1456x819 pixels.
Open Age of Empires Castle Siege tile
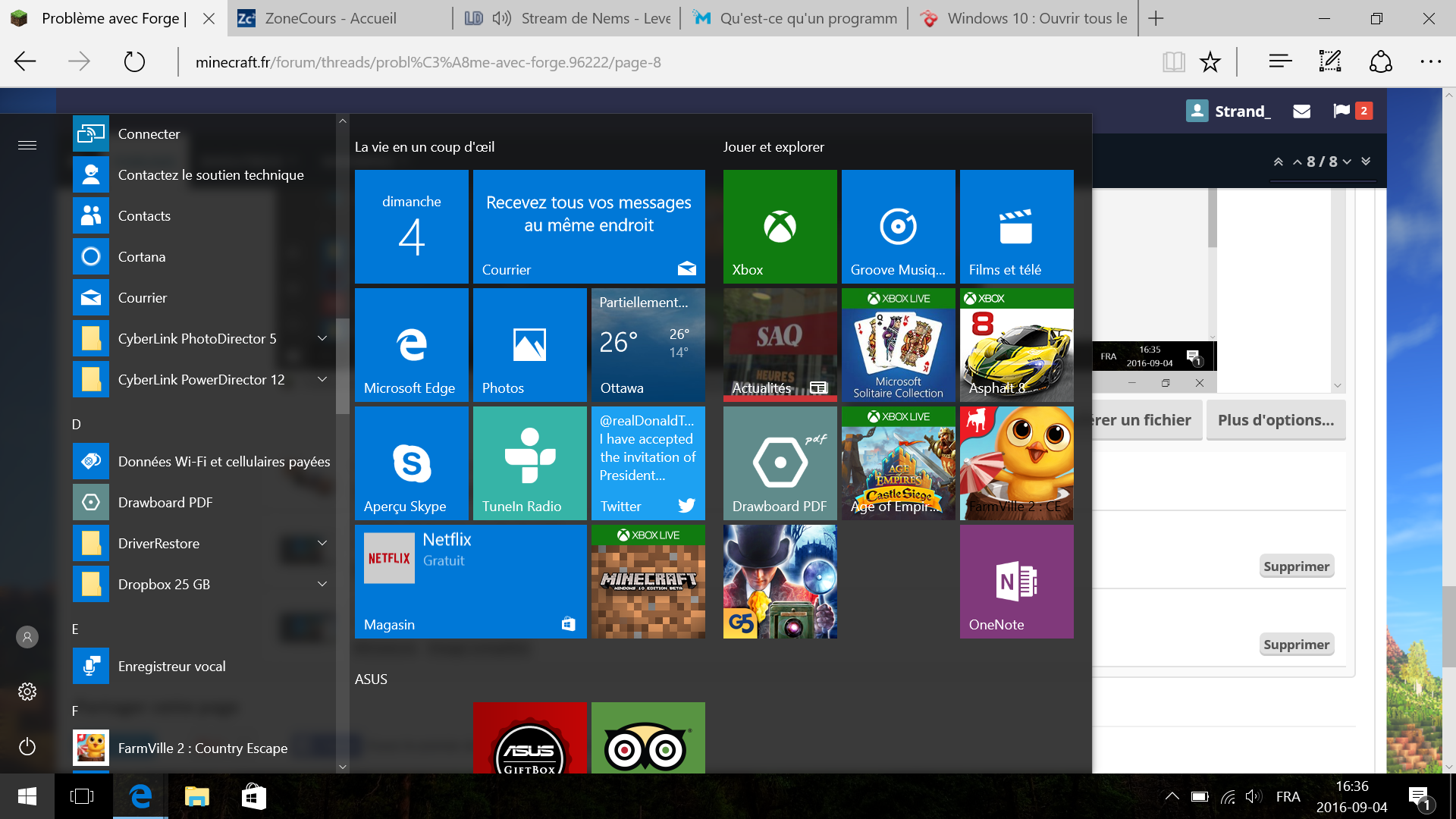(x=898, y=463)
